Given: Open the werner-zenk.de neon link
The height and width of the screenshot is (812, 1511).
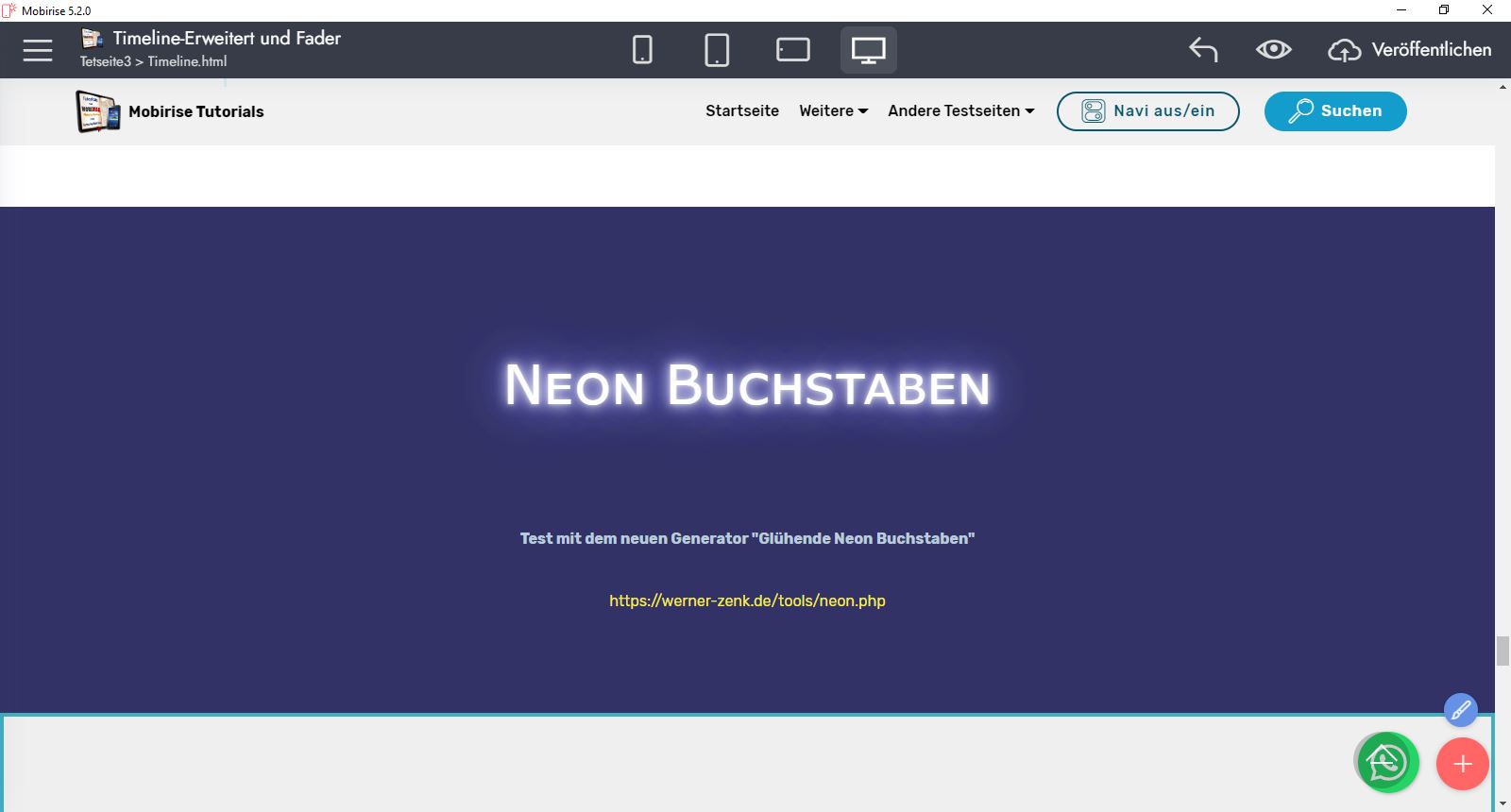Looking at the screenshot, I should click(747, 601).
